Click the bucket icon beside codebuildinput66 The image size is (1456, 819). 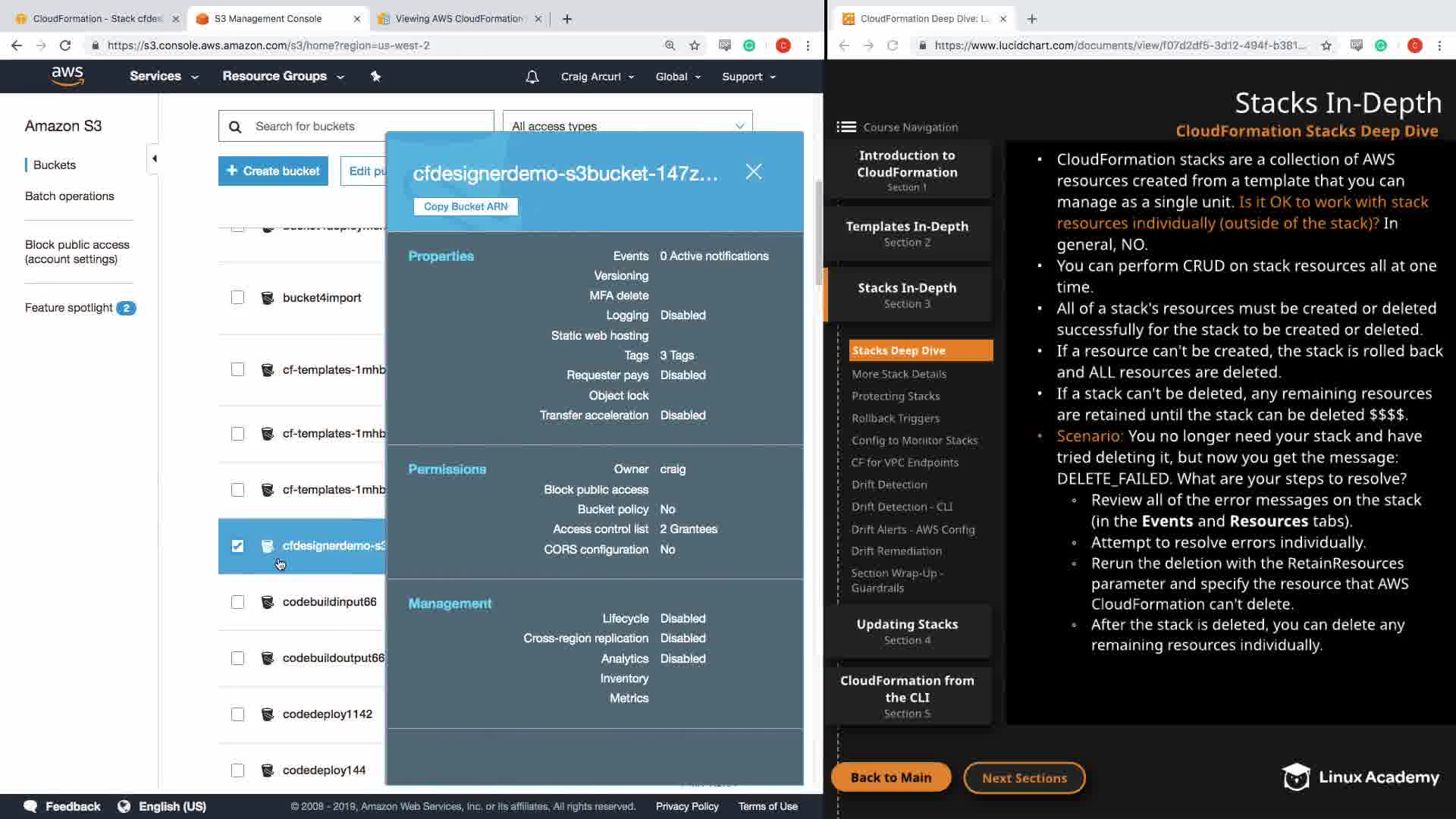click(267, 602)
